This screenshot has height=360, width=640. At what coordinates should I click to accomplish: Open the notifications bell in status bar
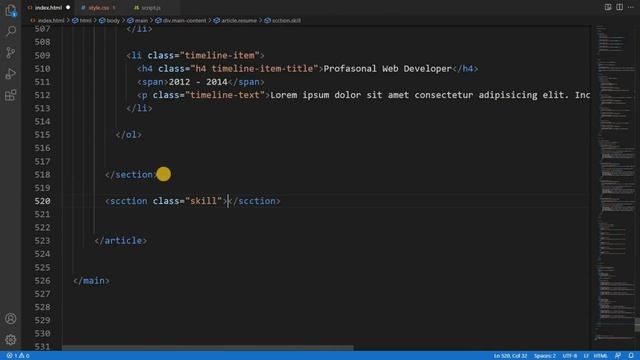coord(631,356)
